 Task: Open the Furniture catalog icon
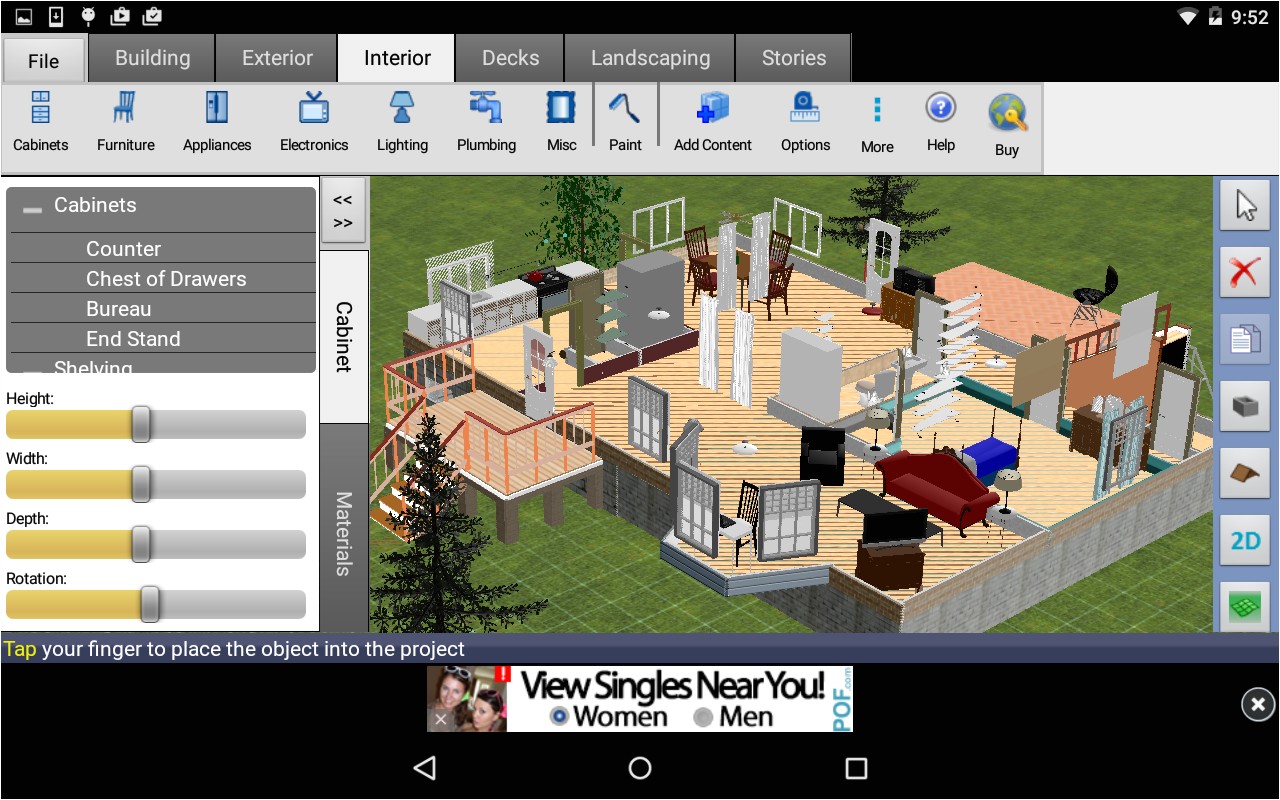pos(125,120)
